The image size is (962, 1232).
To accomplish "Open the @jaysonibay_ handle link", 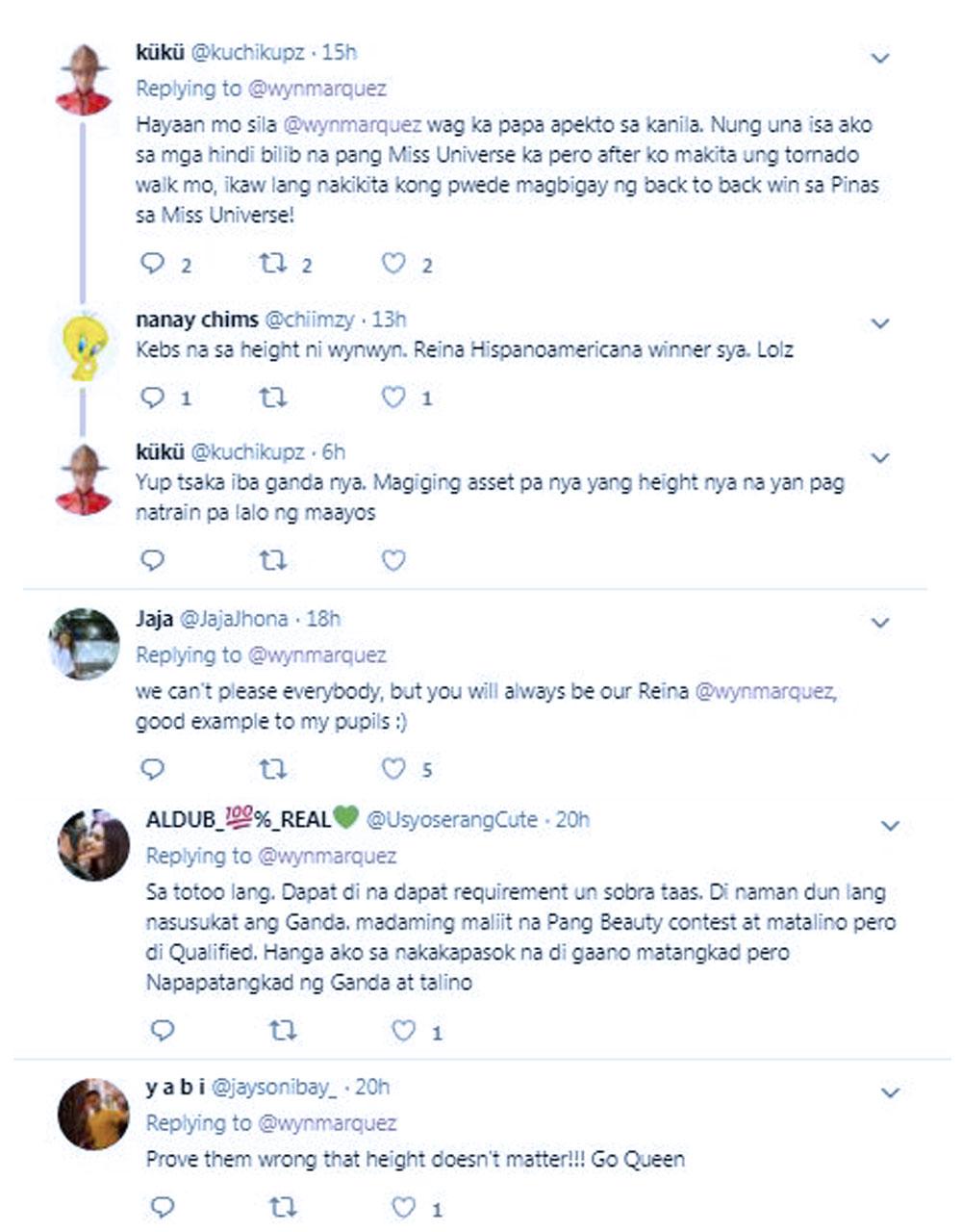I will coord(274,1087).
